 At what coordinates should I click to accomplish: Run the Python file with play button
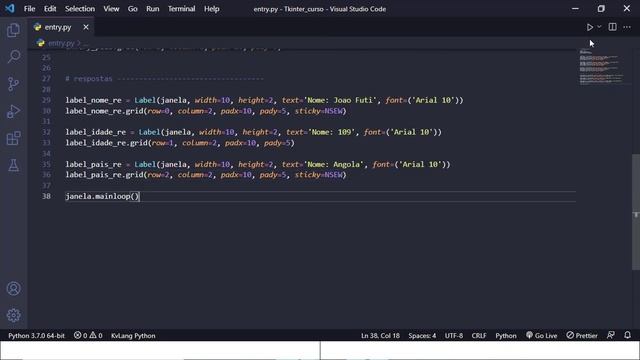click(590, 27)
